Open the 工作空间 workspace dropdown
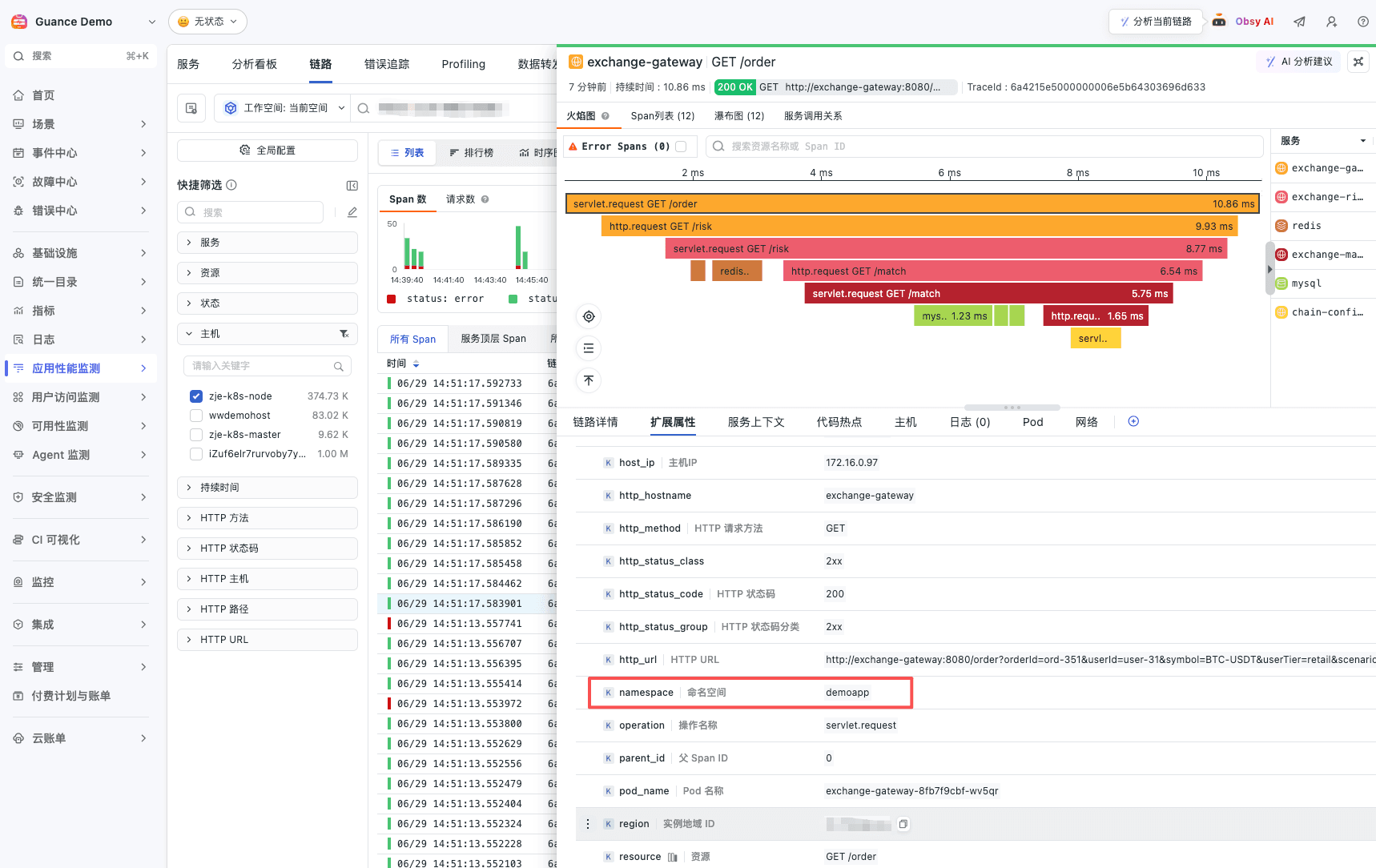The width and height of the screenshot is (1376, 868). click(x=285, y=108)
